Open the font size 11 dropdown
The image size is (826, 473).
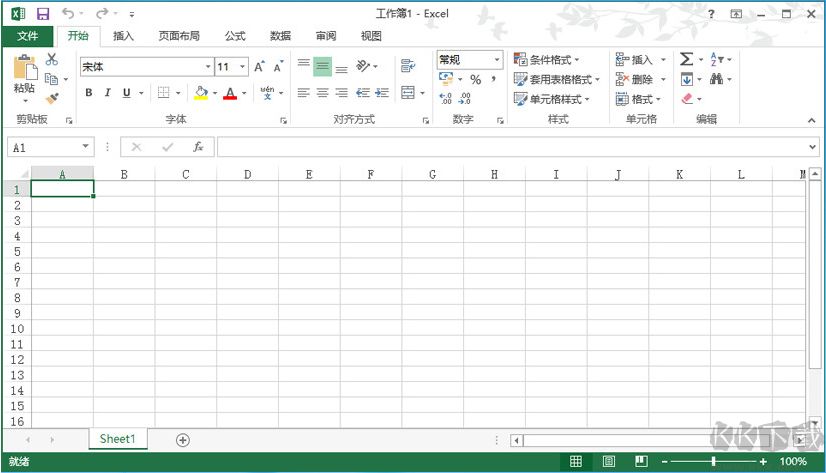click(242, 66)
